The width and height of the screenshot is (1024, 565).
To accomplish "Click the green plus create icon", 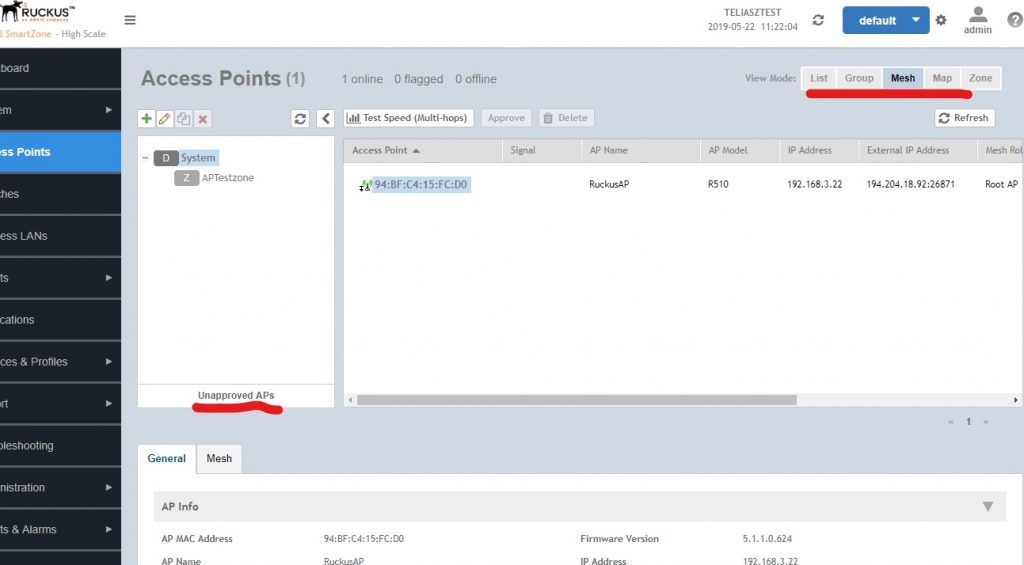I will (147, 119).
